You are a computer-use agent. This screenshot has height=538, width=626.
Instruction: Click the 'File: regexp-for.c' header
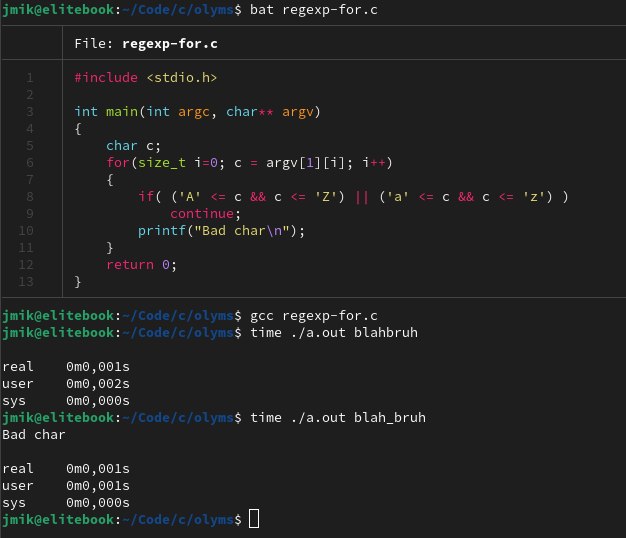click(x=146, y=44)
